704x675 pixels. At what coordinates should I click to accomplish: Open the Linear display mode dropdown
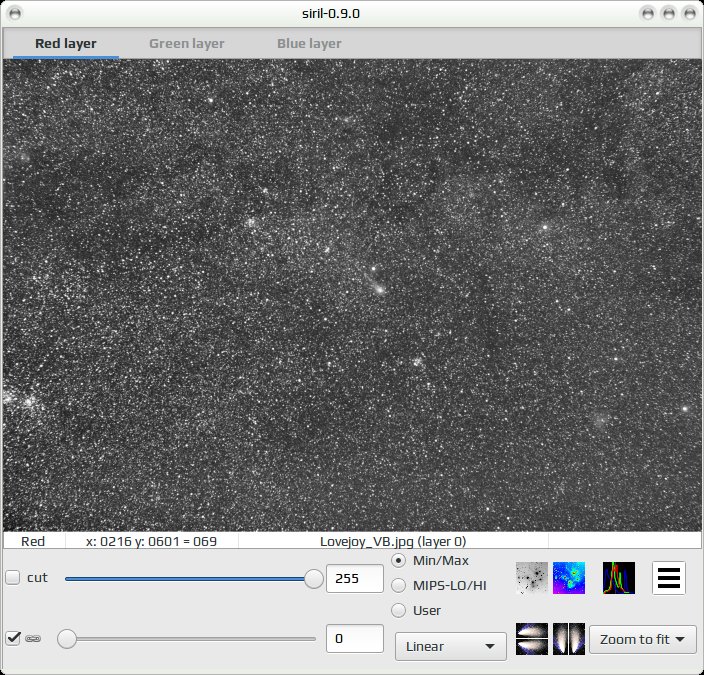coord(450,646)
